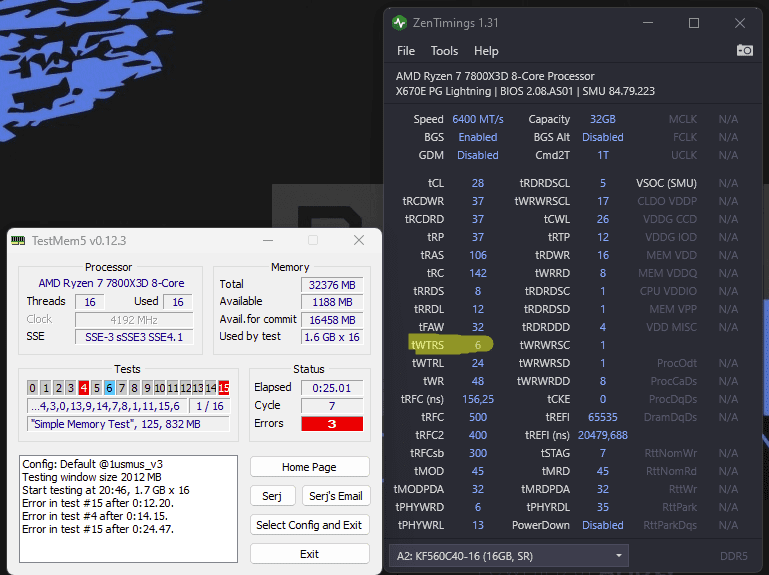Click the test order sequence field
The width and height of the screenshot is (769, 575).
click(x=106, y=406)
